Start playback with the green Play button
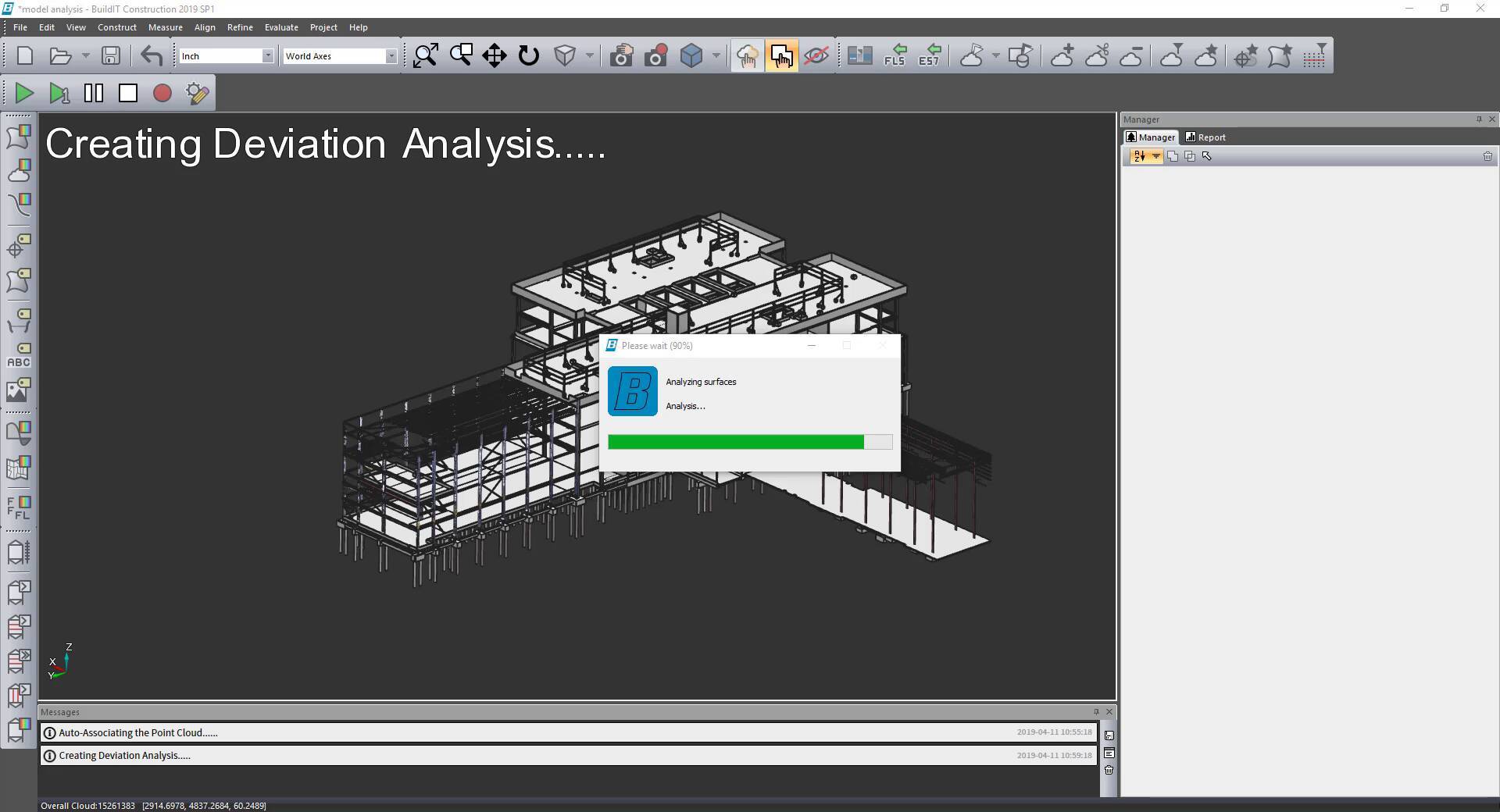 click(23, 93)
